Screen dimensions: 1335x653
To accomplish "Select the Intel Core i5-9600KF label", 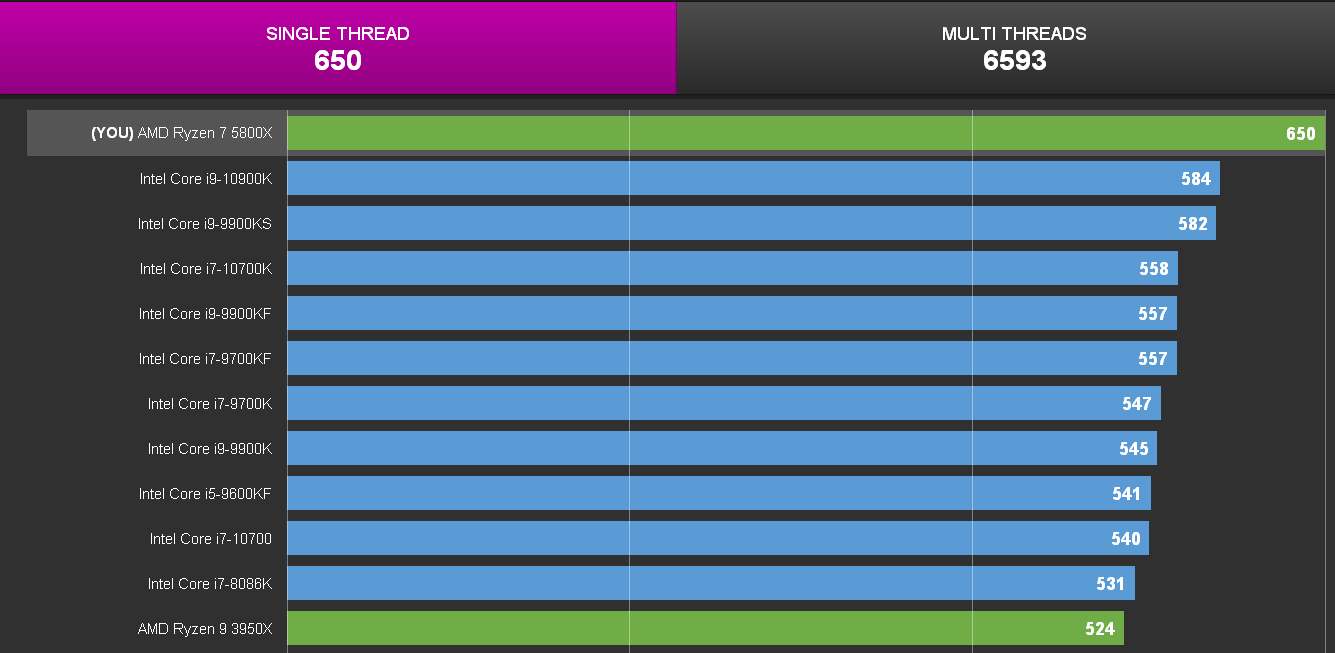I will tap(205, 493).
